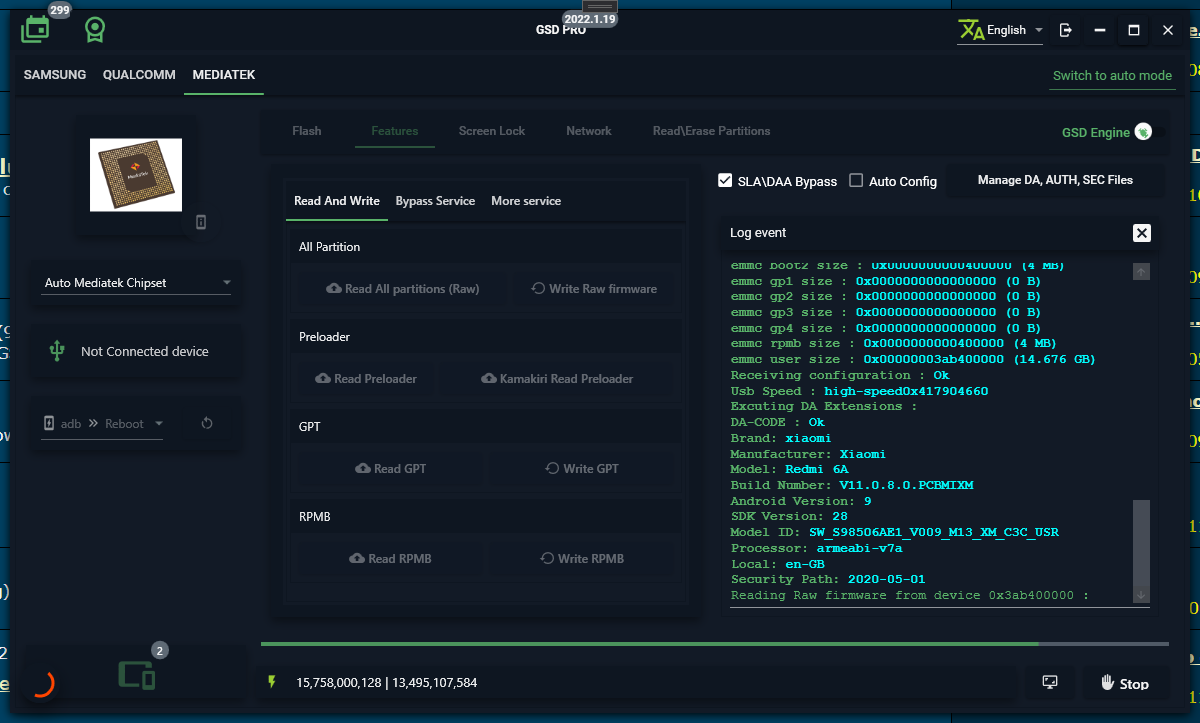Open the Flash tab

(x=307, y=131)
